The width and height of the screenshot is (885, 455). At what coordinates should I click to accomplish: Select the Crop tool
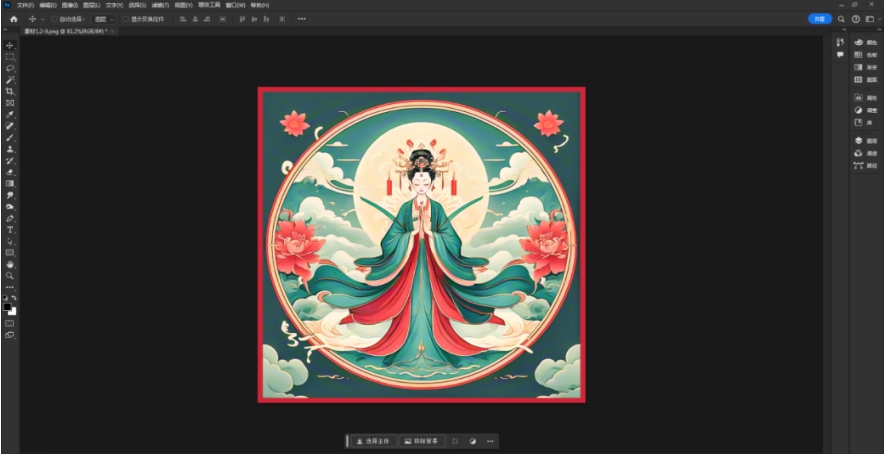click(10, 91)
